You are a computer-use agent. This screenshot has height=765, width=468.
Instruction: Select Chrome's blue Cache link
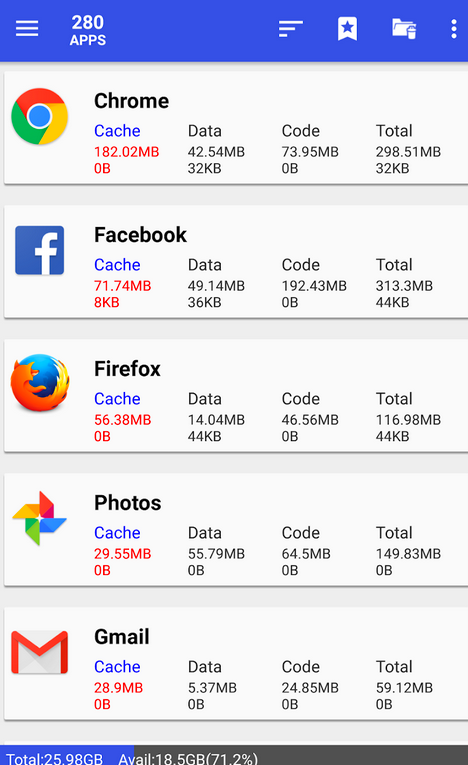[117, 131]
